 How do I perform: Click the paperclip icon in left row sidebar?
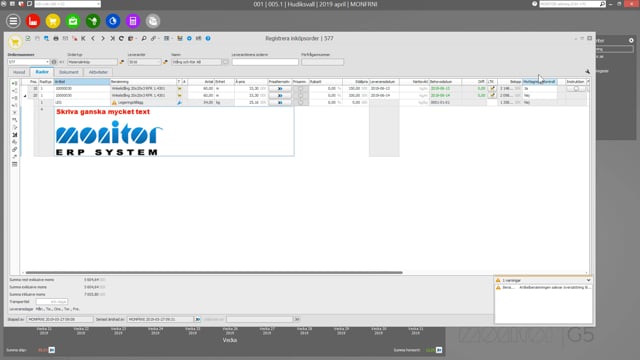[15, 149]
